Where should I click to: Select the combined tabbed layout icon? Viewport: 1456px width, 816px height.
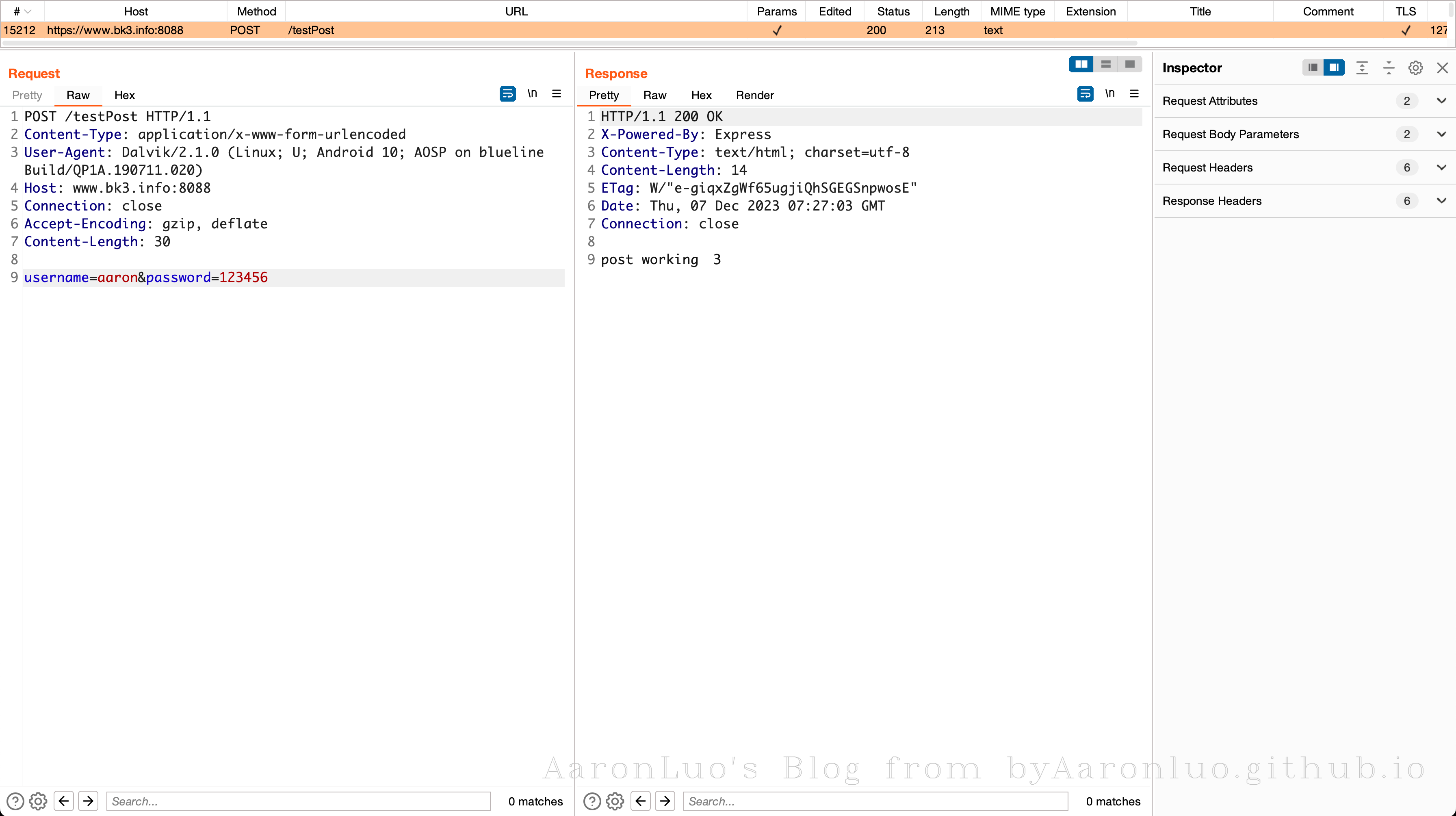[x=1130, y=65]
